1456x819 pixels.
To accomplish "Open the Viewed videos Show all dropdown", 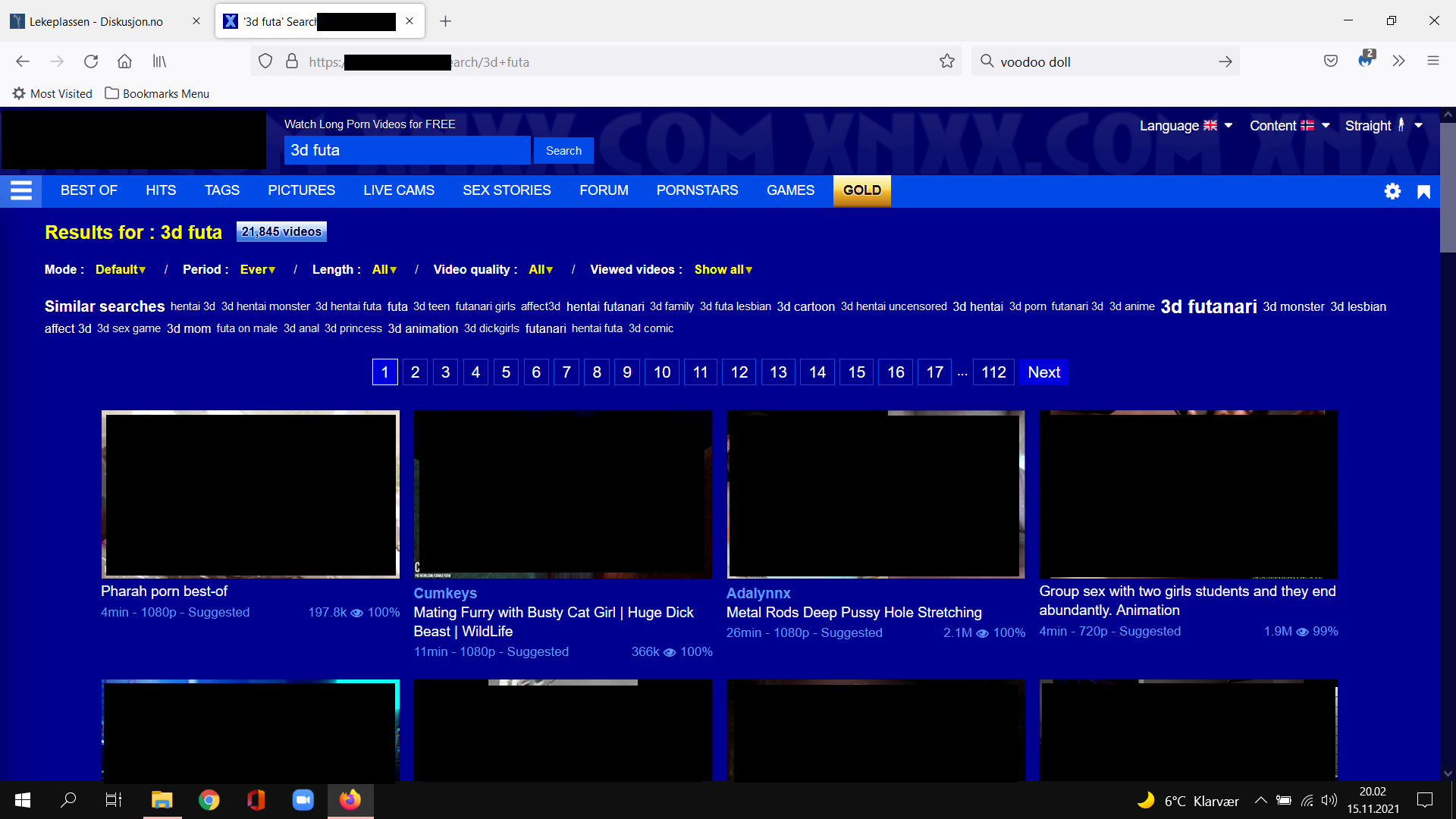I will pyautogui.click(x=723, y=269).
